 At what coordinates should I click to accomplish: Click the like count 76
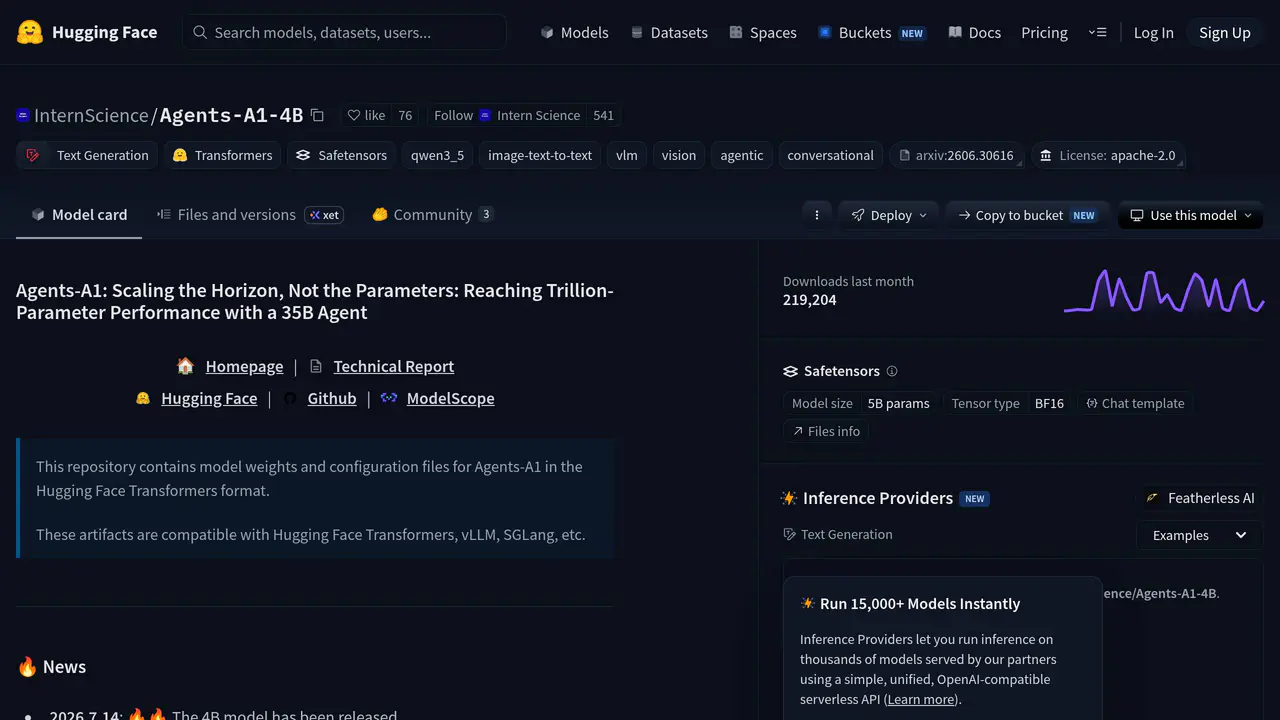pyautogui.click(x=405, y=115)
